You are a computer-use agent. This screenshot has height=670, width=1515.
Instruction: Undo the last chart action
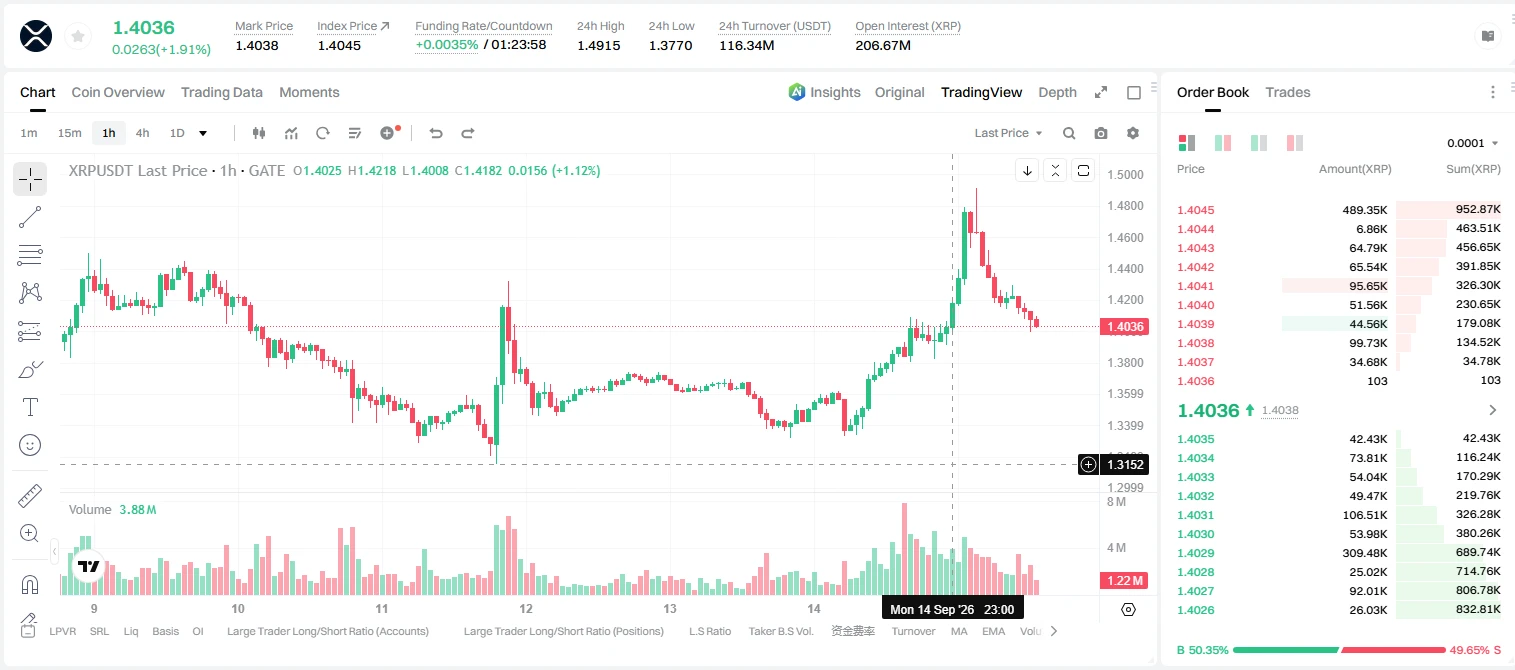(x=435, y=133)
